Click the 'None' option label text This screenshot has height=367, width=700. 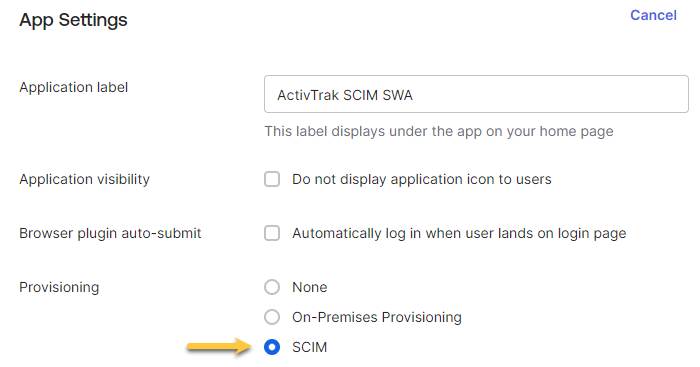310,287
